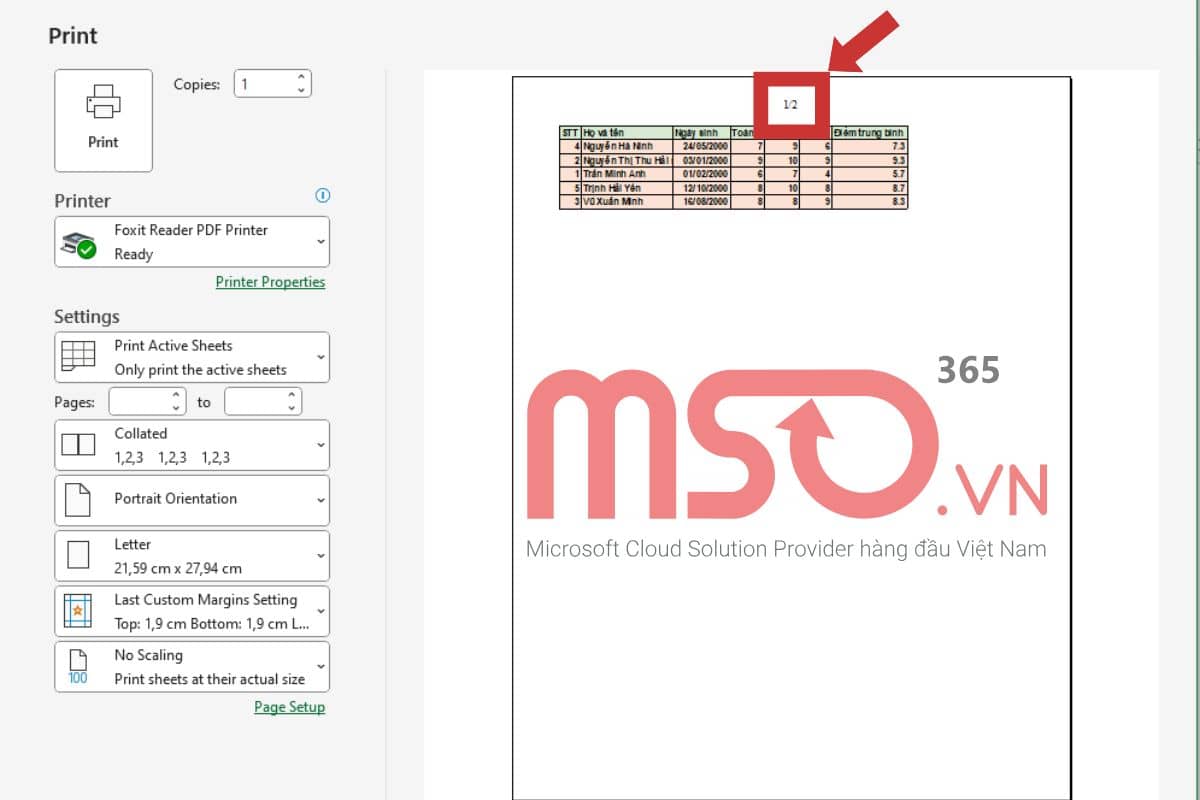Click the Pages to input field

[x=254, y=402]
